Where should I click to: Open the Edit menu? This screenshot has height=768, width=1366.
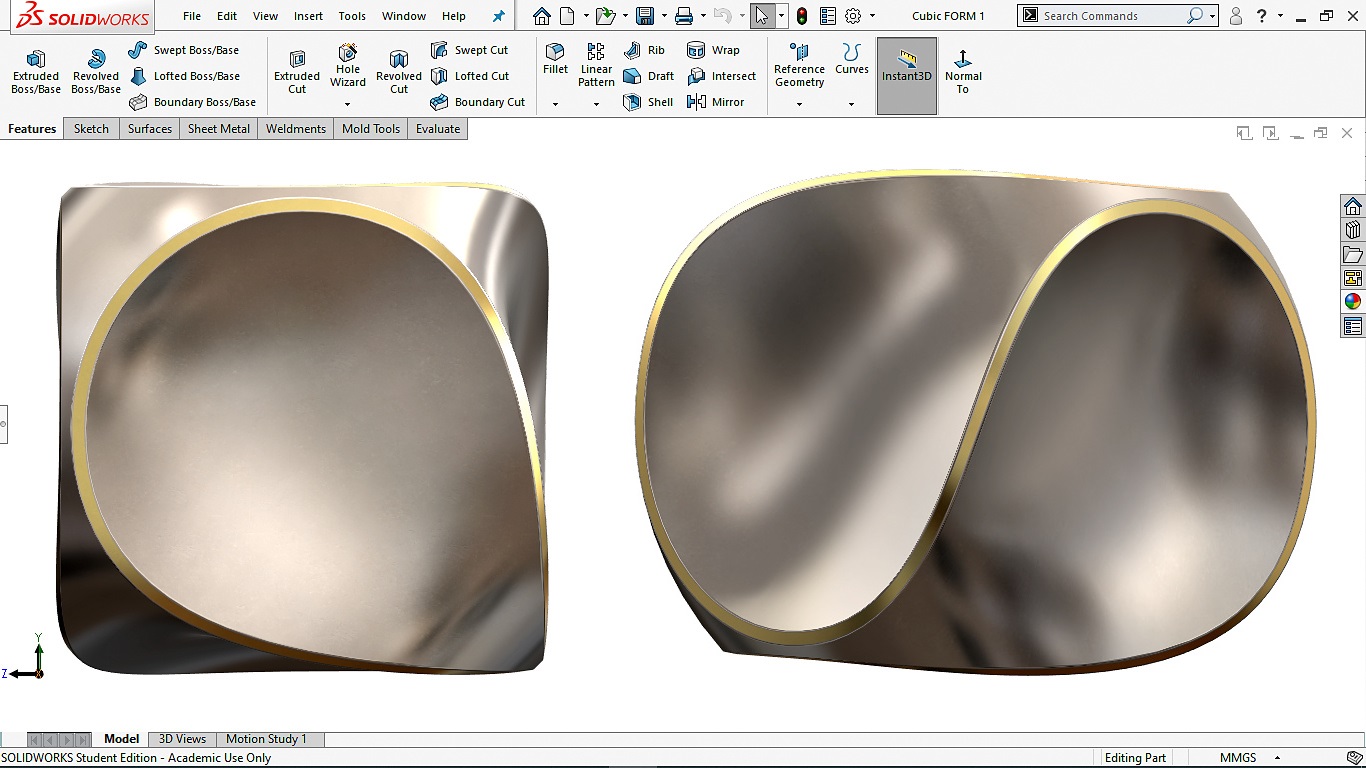tap(227, 16)
